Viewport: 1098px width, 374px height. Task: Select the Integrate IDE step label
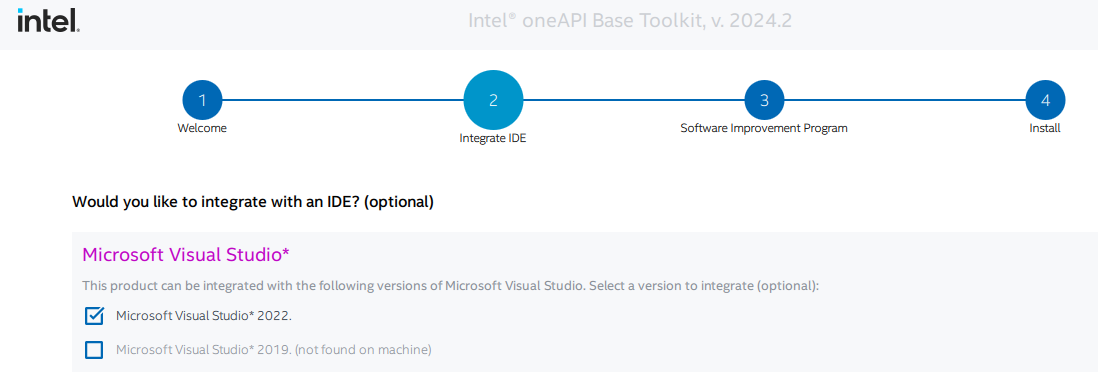tap(493, 139)
